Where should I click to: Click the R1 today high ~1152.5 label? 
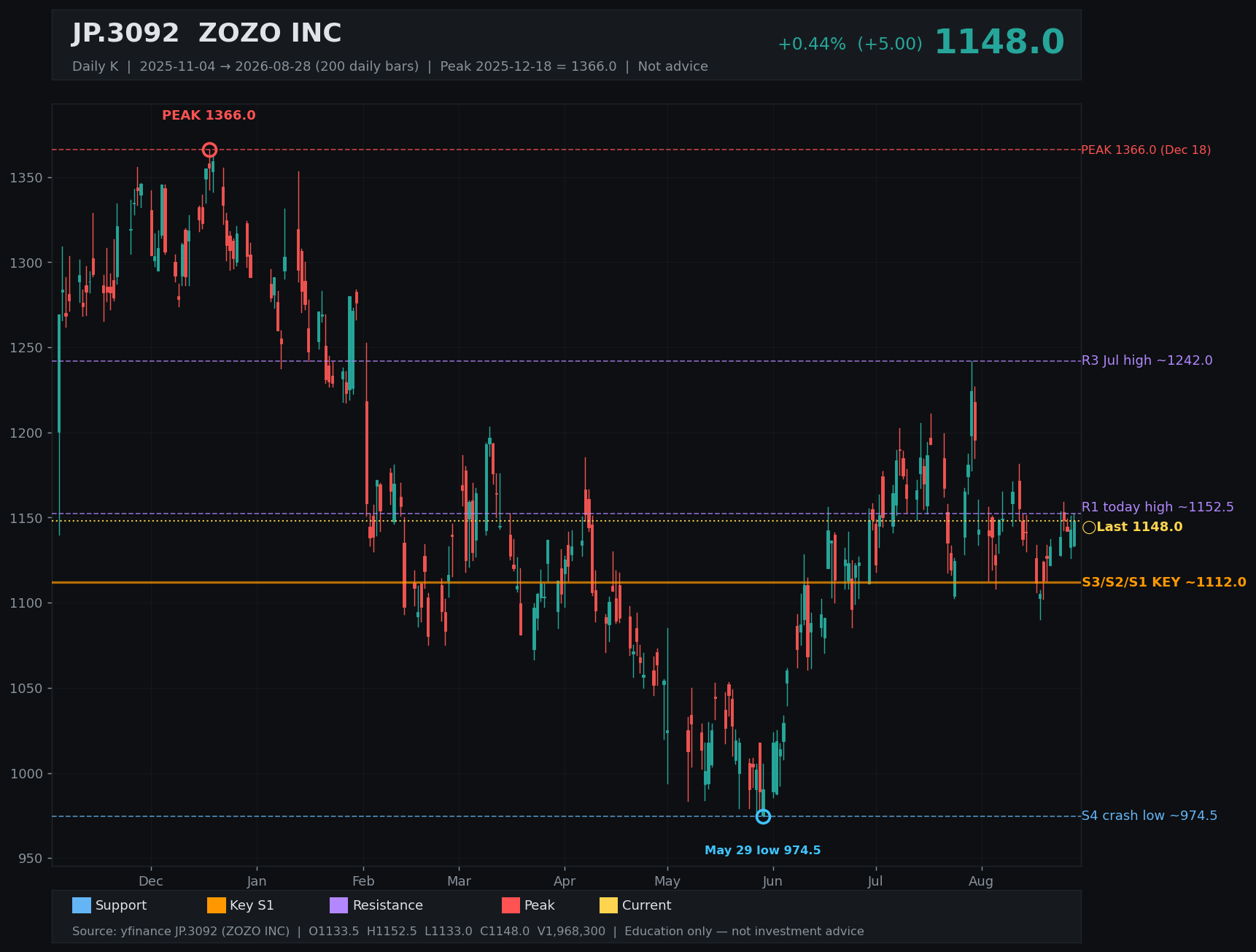coord(1158,507)
